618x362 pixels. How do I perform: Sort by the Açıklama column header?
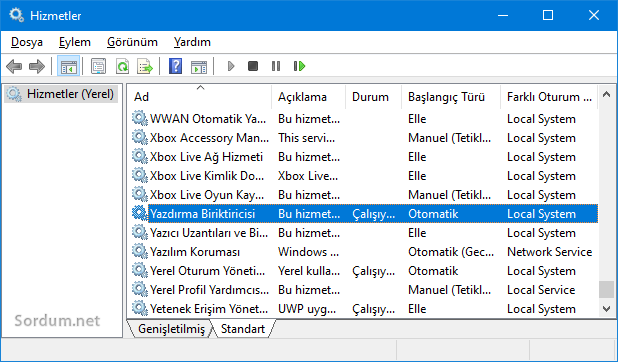point(308,97)
